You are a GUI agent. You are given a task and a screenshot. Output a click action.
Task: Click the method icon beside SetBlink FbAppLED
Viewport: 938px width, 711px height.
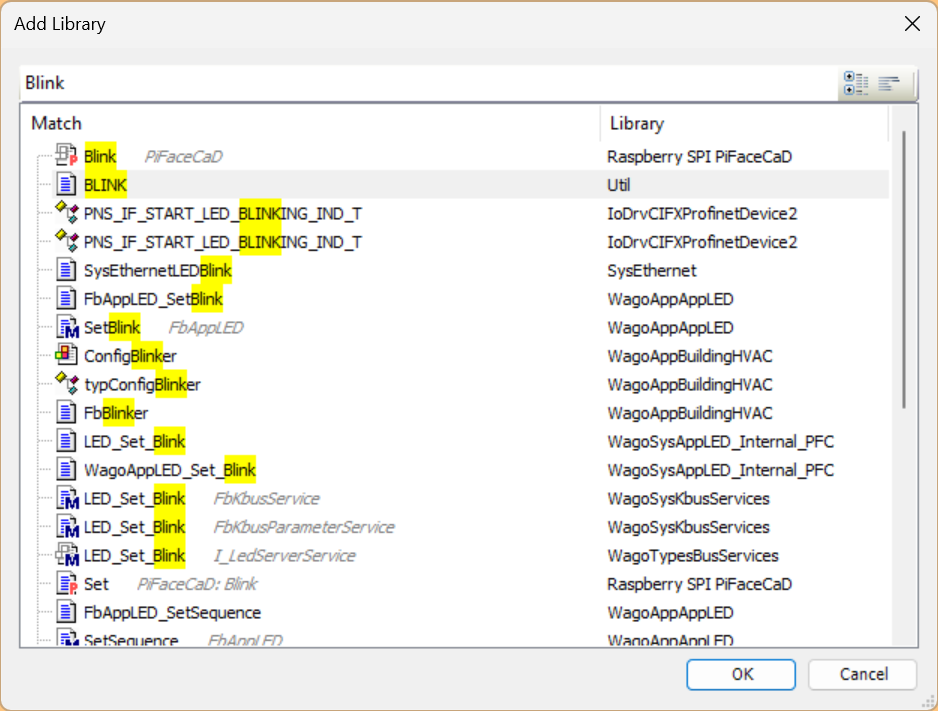coord(67,327)
